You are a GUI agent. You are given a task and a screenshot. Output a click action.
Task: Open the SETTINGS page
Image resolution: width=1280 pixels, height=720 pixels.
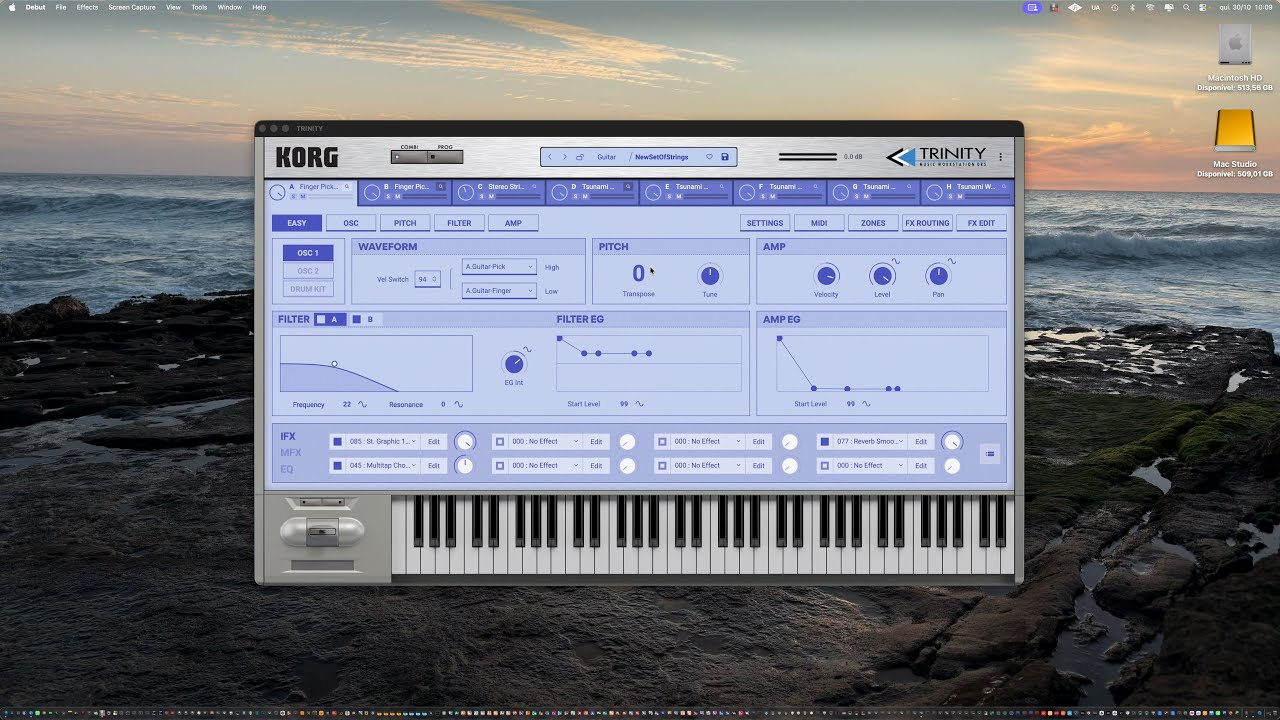[x=765, y=223]
